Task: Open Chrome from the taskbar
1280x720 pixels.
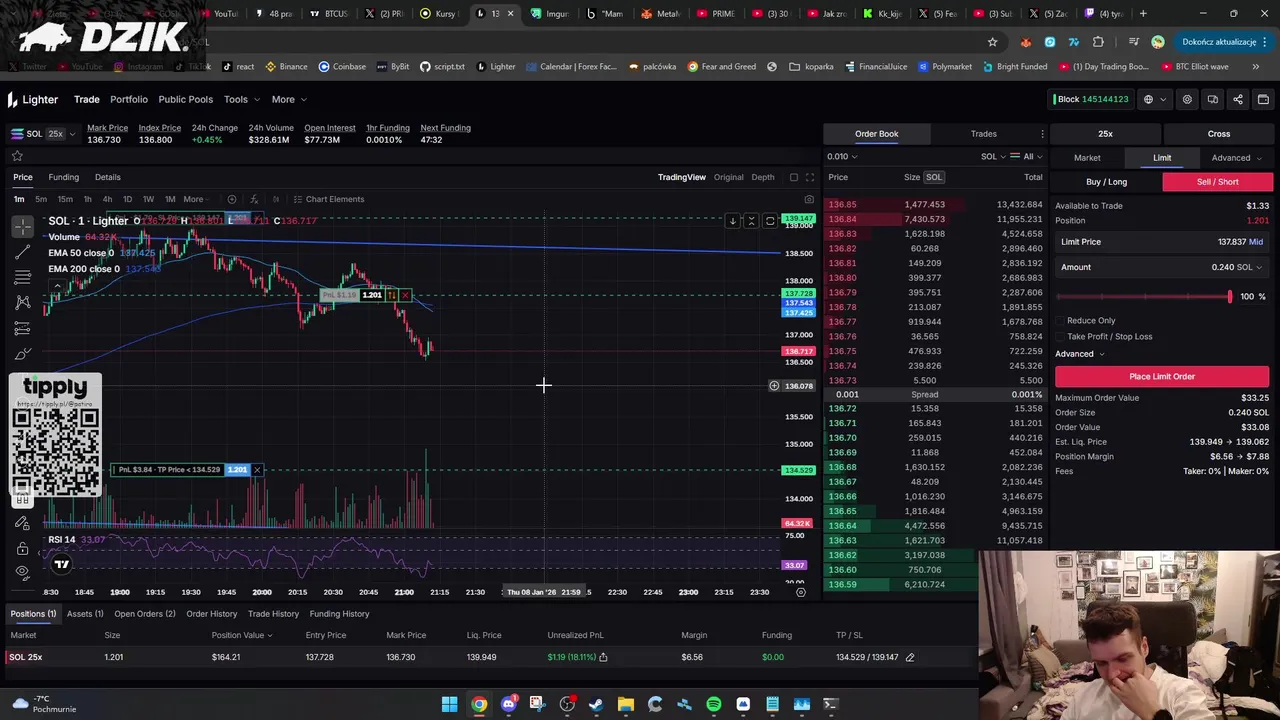Action: (479, 705)
